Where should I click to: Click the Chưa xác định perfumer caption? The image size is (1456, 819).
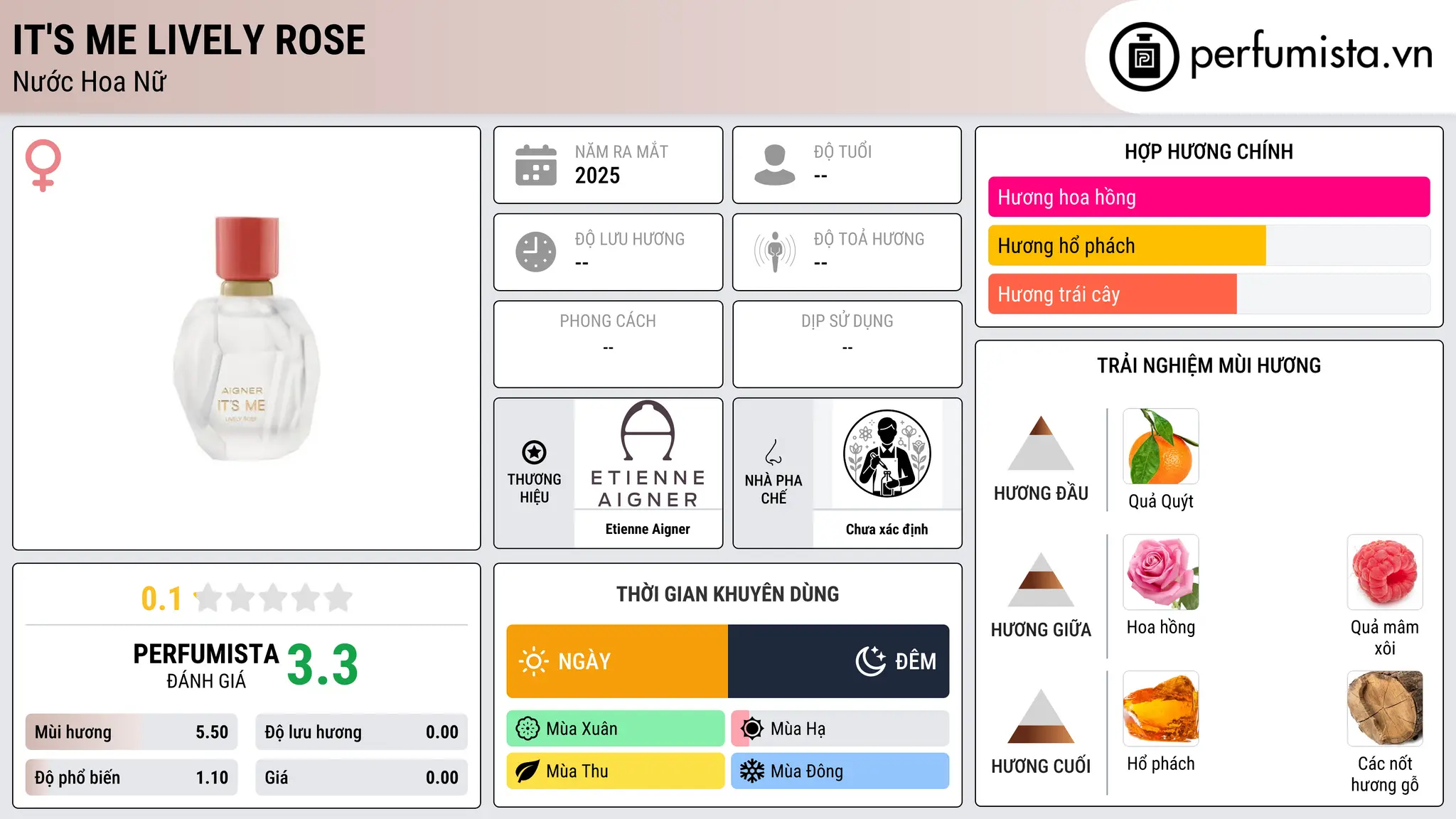(887, 529)
